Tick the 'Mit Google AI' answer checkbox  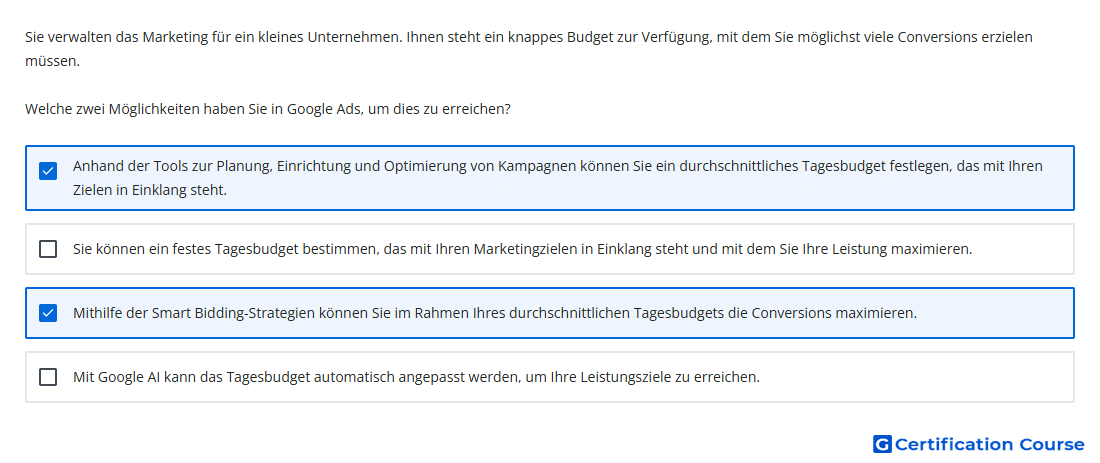[x=48, y=377]
